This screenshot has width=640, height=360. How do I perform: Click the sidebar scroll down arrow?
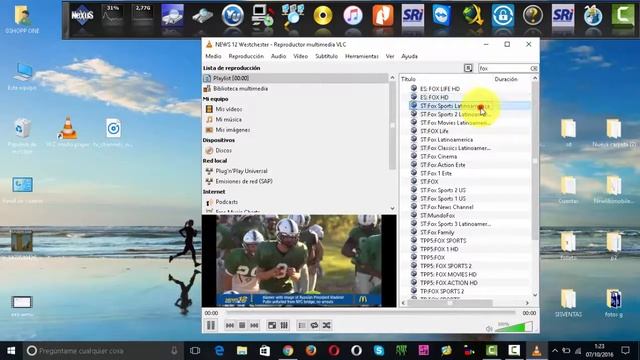point(392,209)
